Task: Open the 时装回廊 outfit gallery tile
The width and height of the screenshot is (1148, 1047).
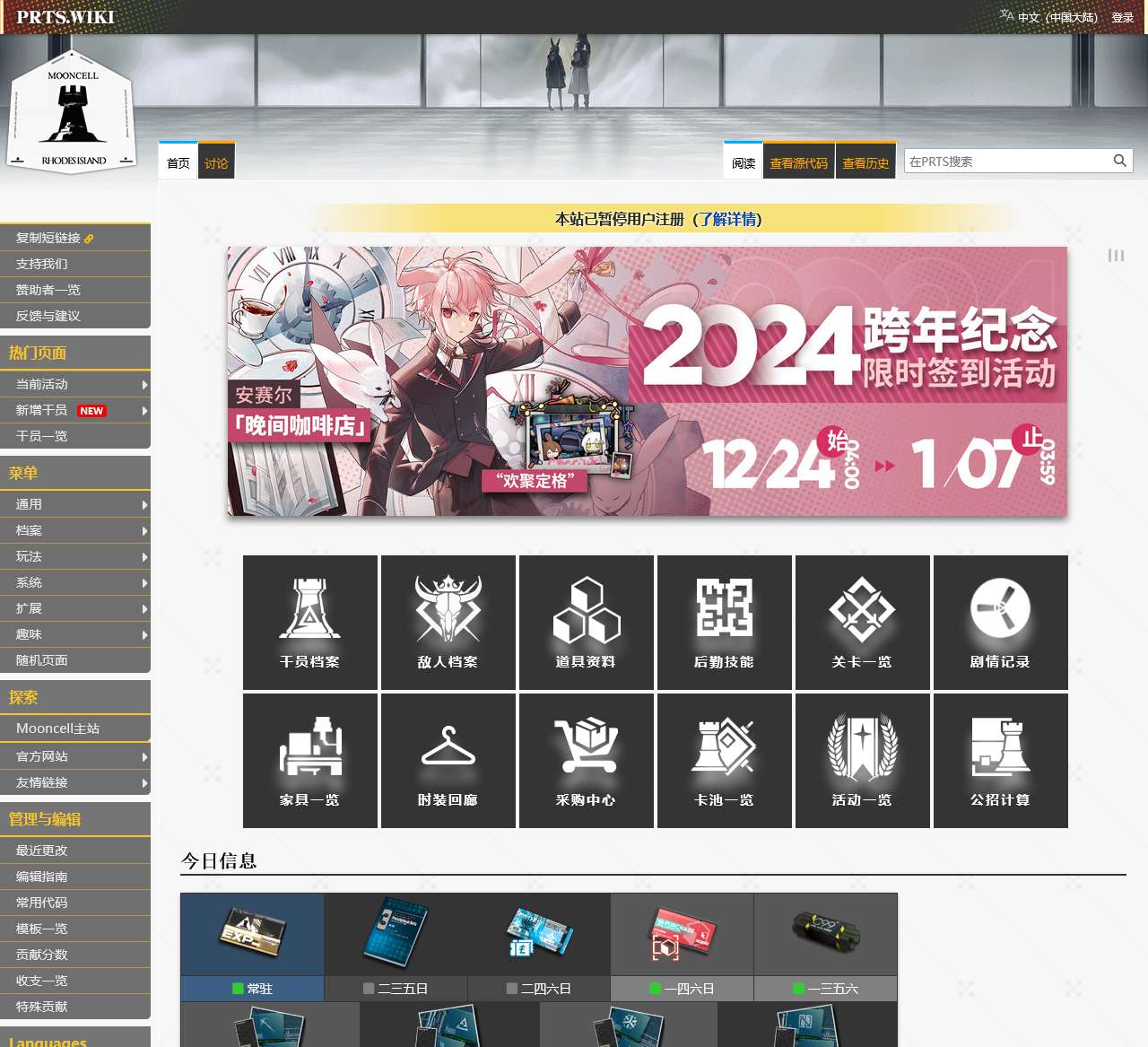Action: [448, 760]
